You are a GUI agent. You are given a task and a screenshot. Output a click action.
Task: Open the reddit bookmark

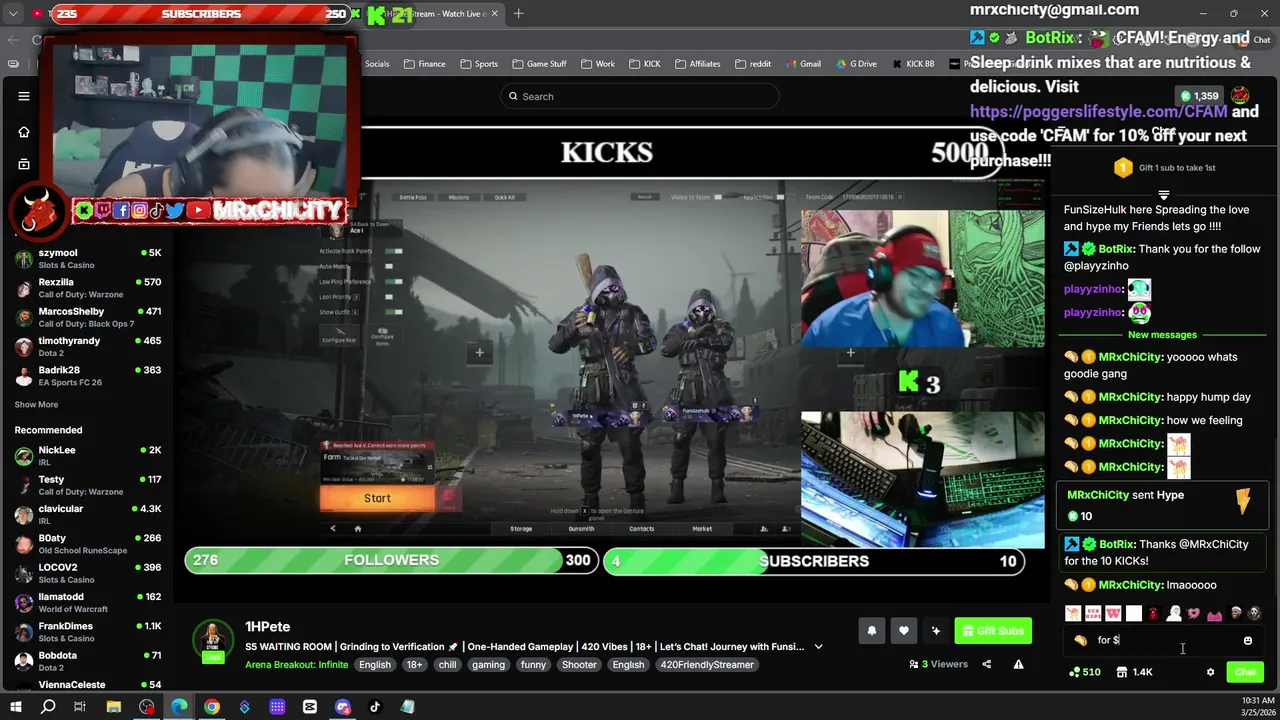click(753, 64)
